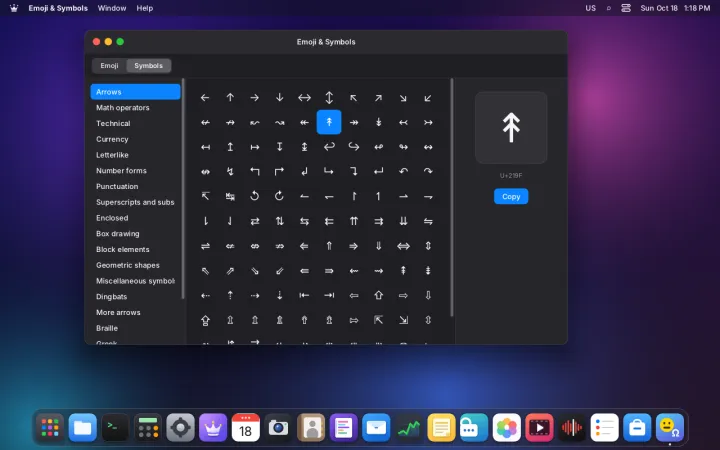Open the Box drawing category
Screen dimensions: 720x450
[135, 233]
